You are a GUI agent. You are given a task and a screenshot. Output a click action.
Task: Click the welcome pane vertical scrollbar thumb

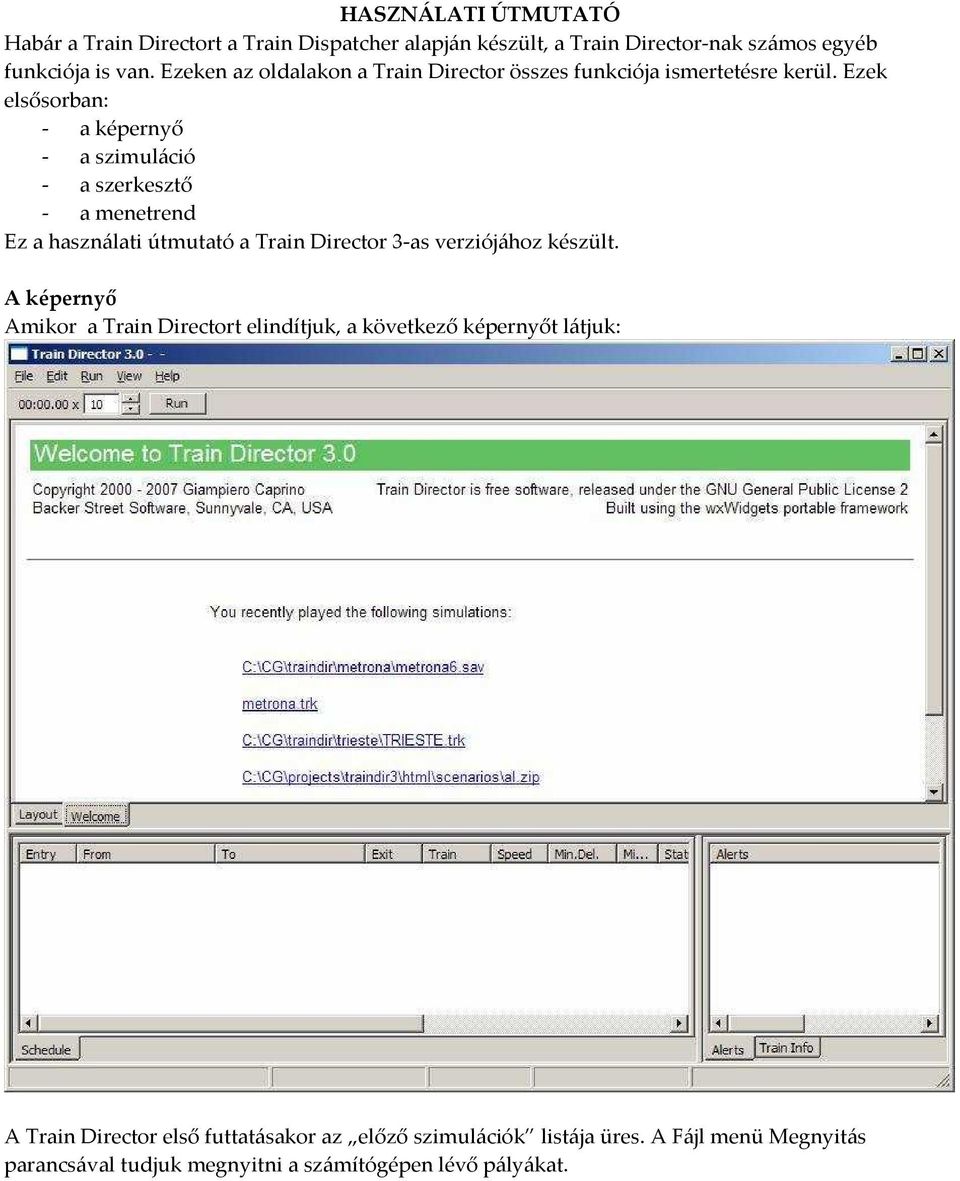pos(934,579)
